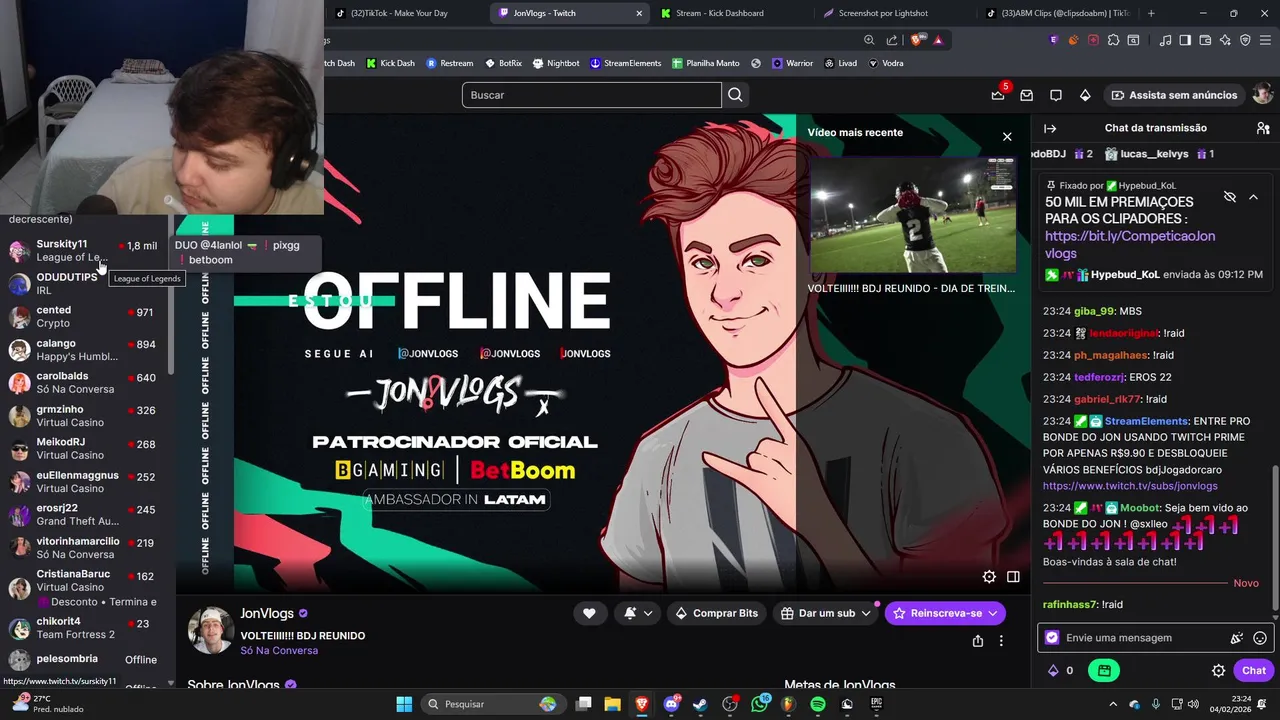Screen dimensions: 1280x720
Task: Open the Reinscreva-se dropdown button
Action: 945,613
